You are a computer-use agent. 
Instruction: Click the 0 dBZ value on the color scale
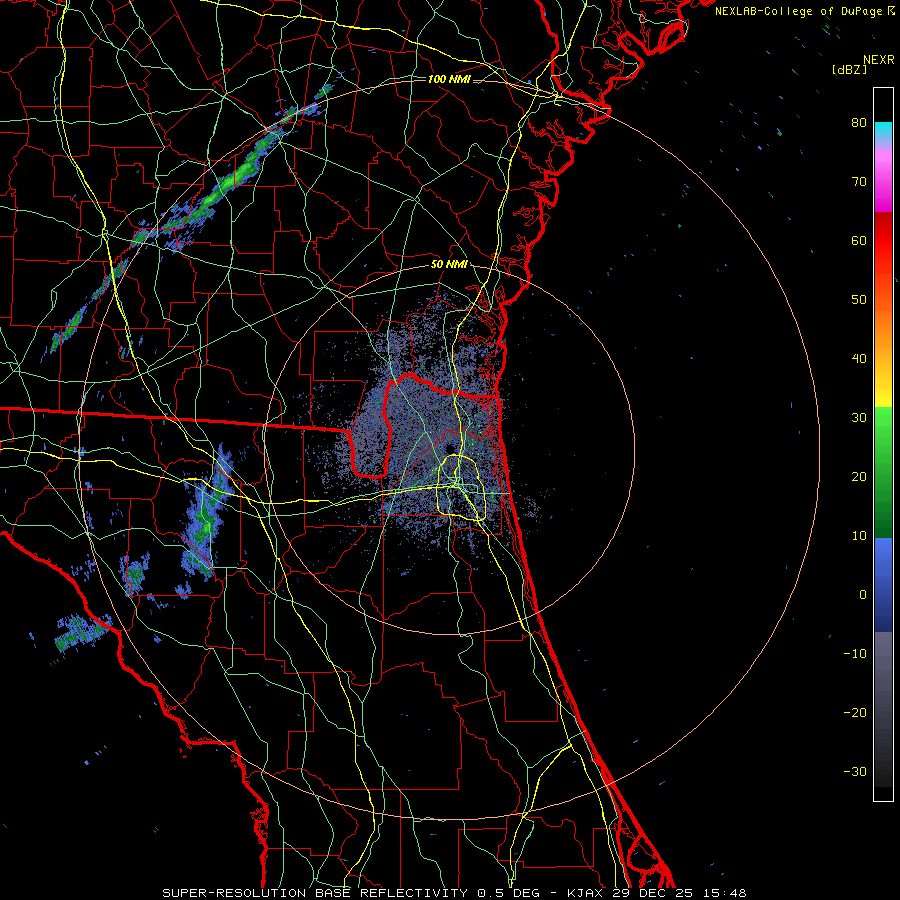point(863,595)
